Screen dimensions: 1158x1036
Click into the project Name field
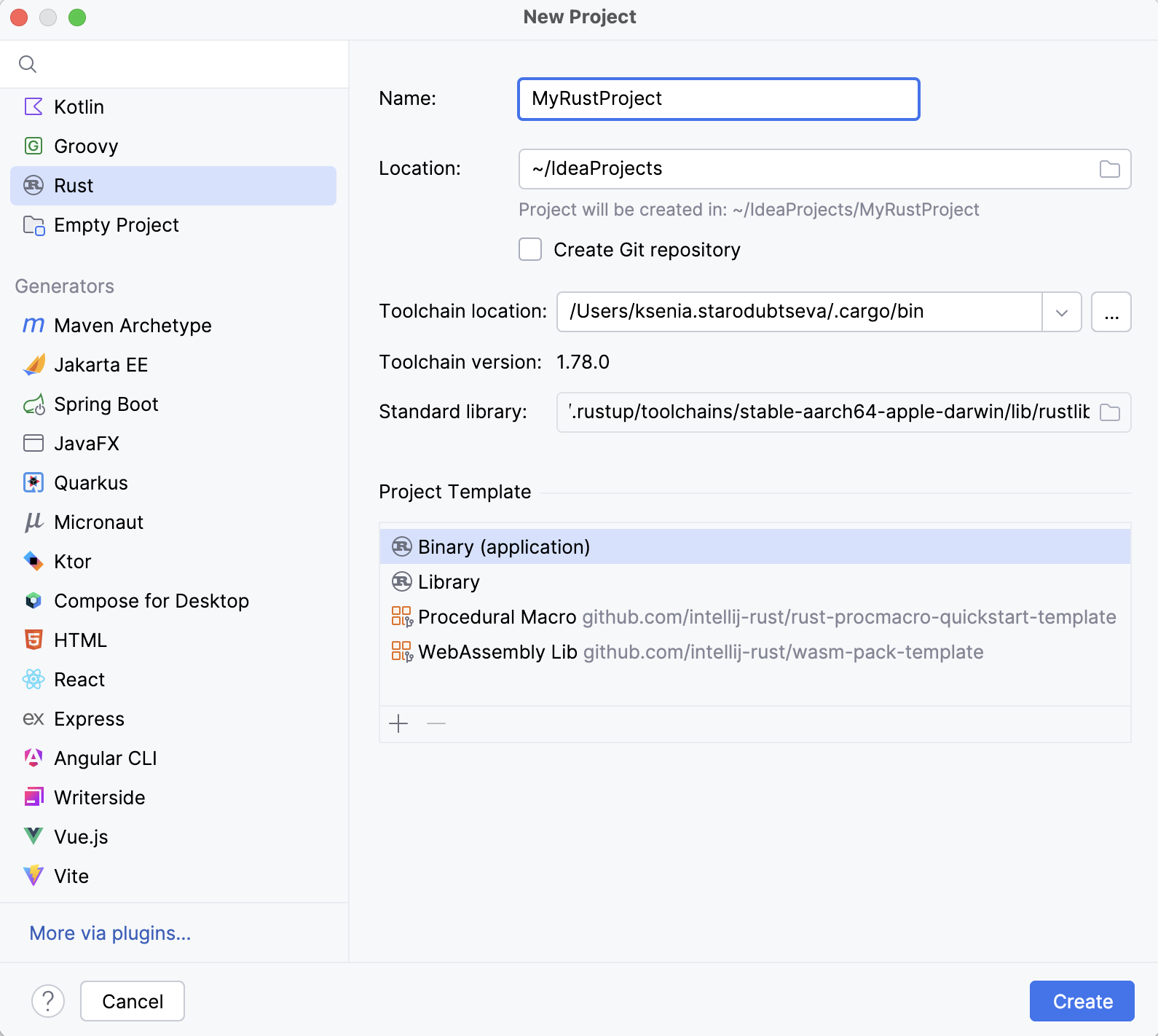point(718,99)
